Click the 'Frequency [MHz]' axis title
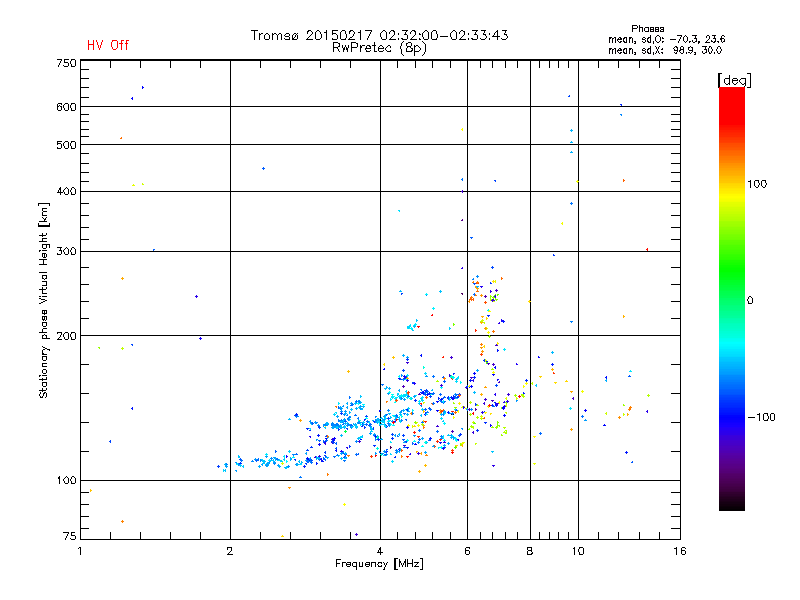Image resolution: width=800 pixels, height=600 pixels. pyautogui.click(x=379, y=564)
